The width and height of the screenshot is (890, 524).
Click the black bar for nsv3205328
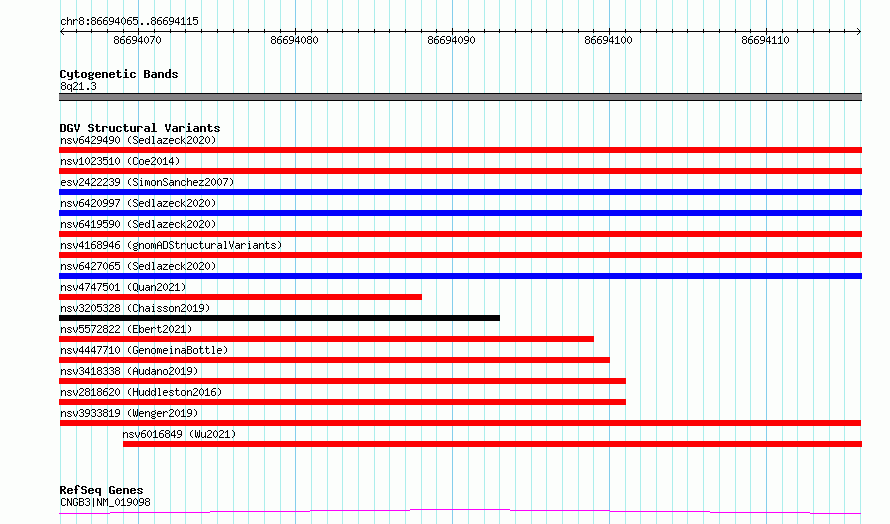[x=279, y=318]
